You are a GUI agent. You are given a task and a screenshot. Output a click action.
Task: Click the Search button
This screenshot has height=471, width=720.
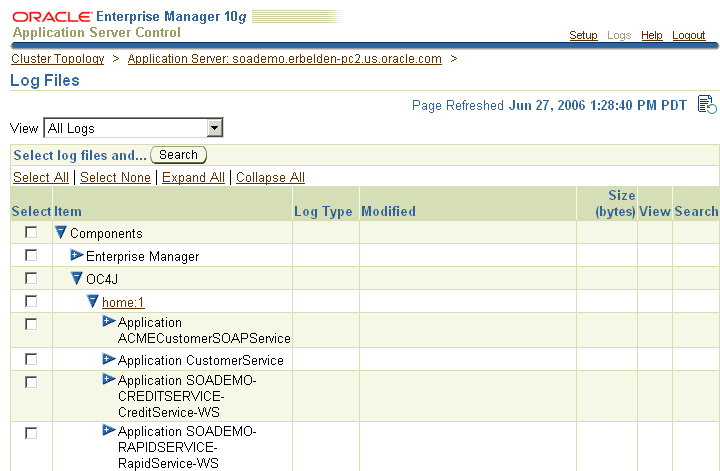click(x=178, y=155)
